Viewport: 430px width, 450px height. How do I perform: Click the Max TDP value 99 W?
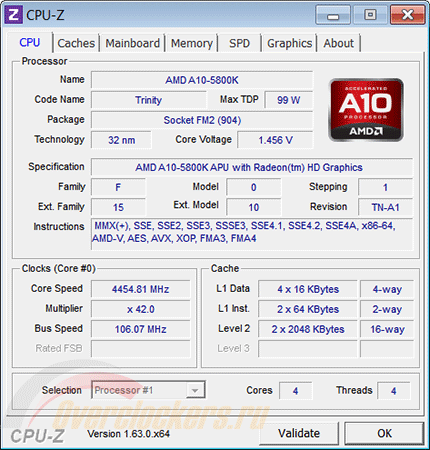click(289, 100)
